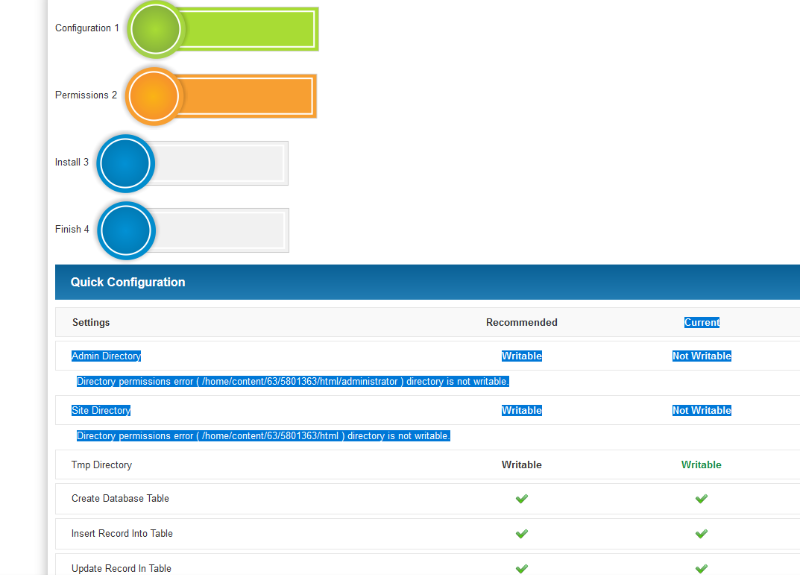The image size is (800, 575).
Task: Click recommended checkmark for Create Database Table
Action: coord(521,499)
